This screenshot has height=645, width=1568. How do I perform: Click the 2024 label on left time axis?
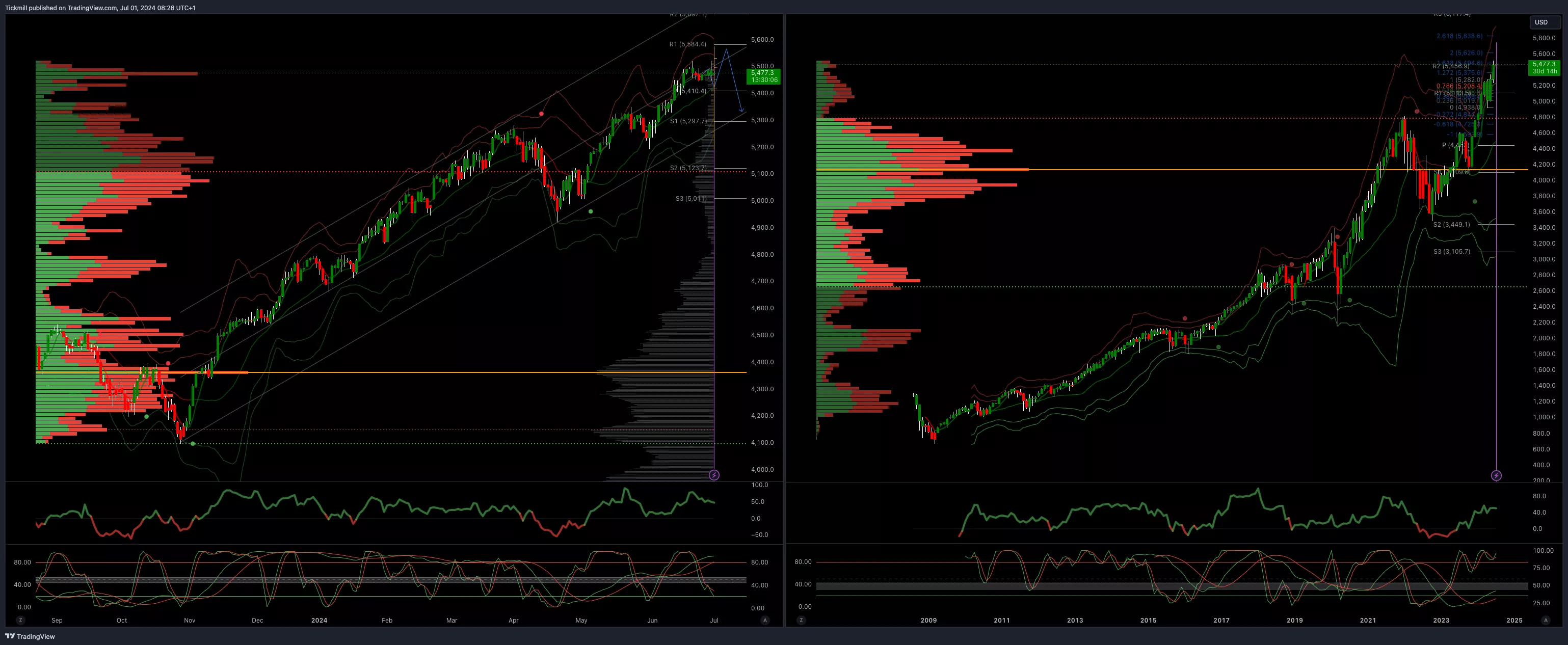319,621
